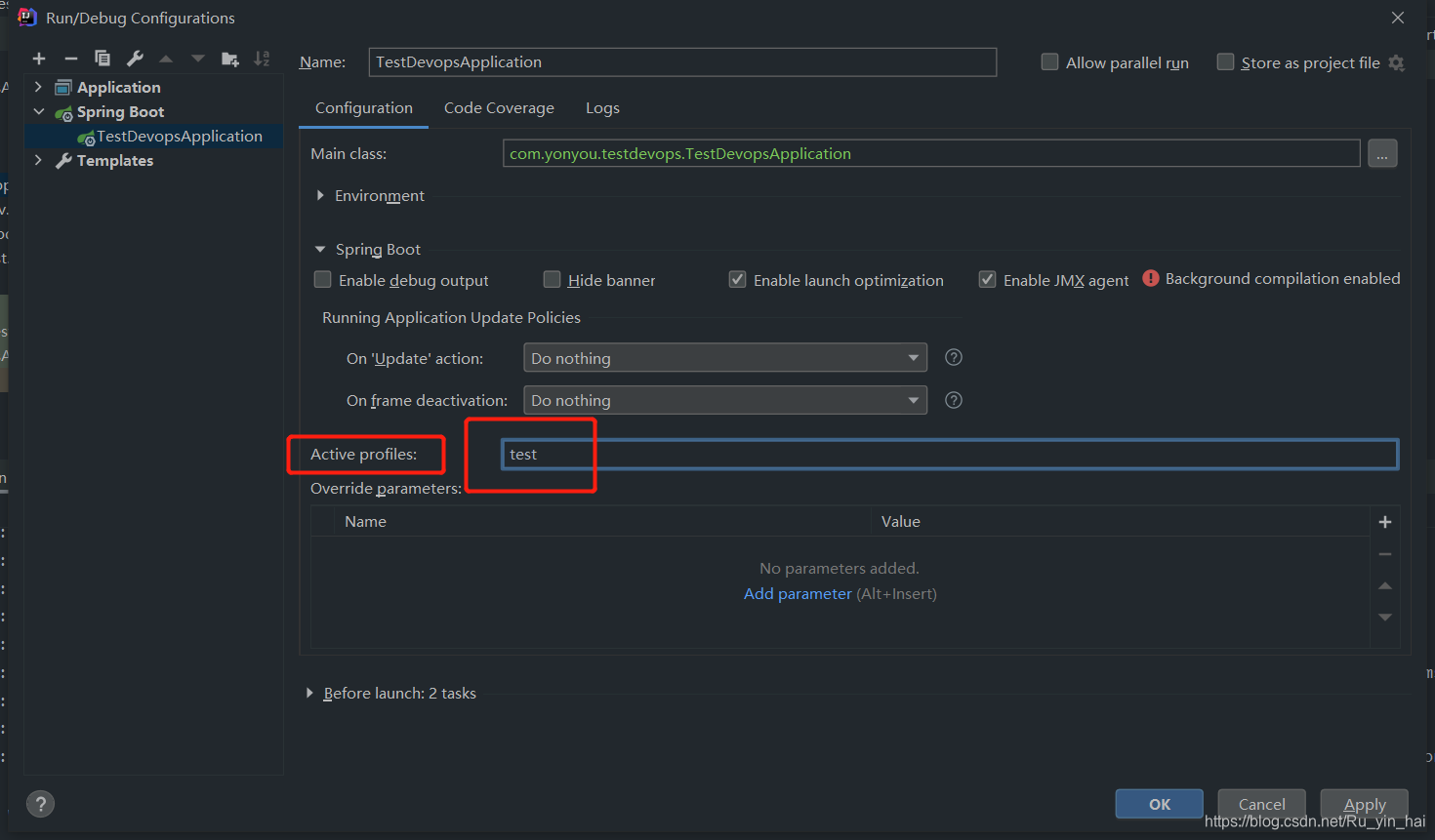Select Spring Boot tree item
Screen dimensions: 1435x840
pyautogui.click(x=120, y=112)
